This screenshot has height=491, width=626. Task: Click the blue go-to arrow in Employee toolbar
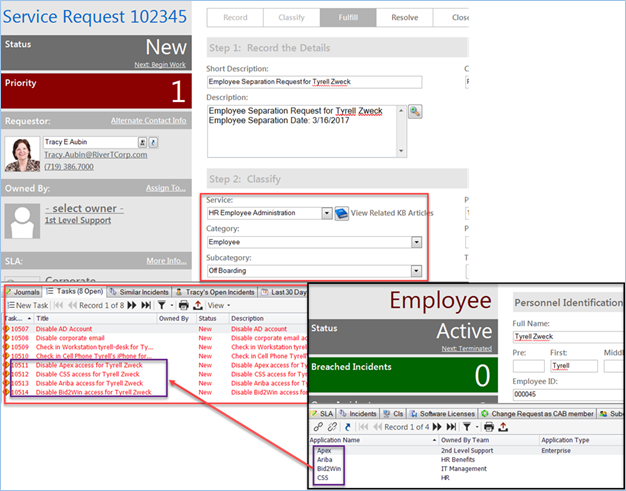point(348,427)
